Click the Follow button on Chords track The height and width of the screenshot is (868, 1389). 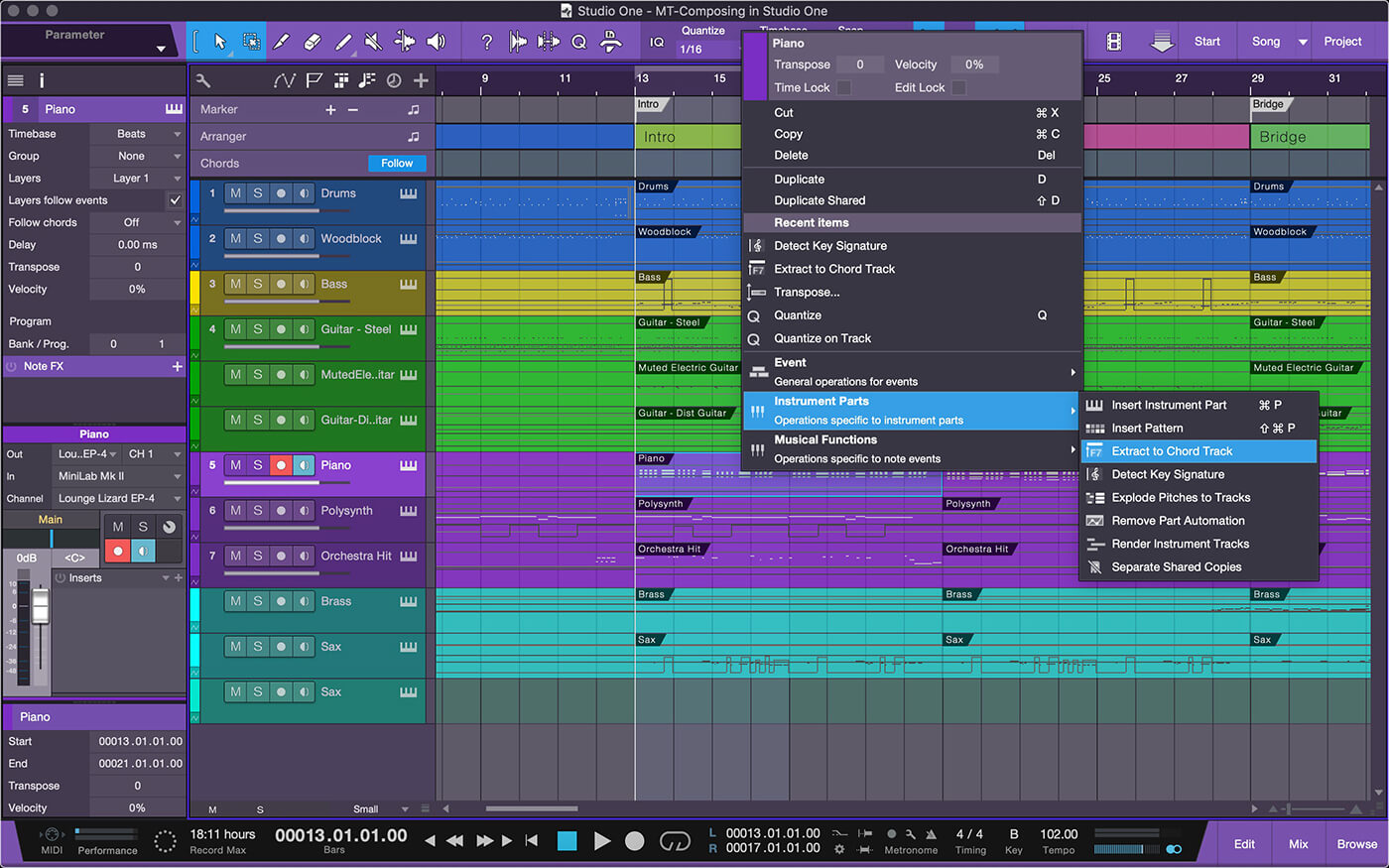(x=397, y=164)
